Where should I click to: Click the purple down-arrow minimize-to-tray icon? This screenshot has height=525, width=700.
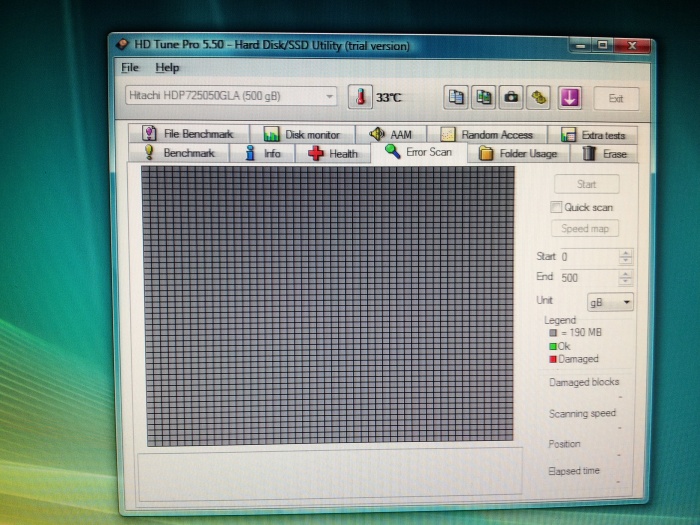[x=570, y=98]
